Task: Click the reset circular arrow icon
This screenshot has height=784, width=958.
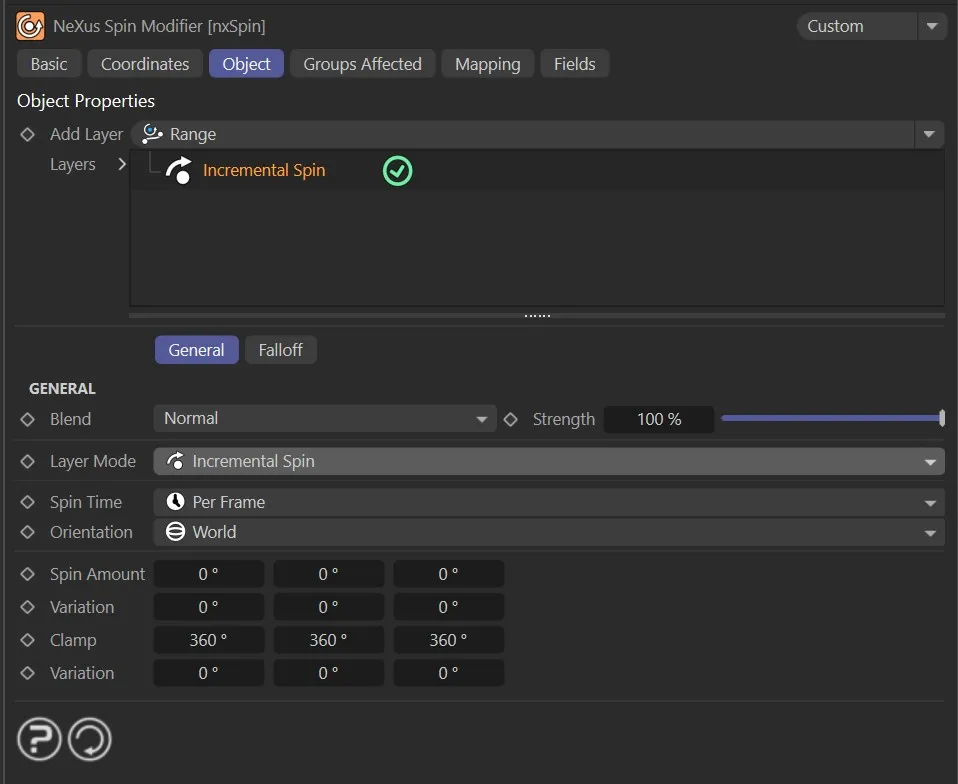Action: point(89,740)
